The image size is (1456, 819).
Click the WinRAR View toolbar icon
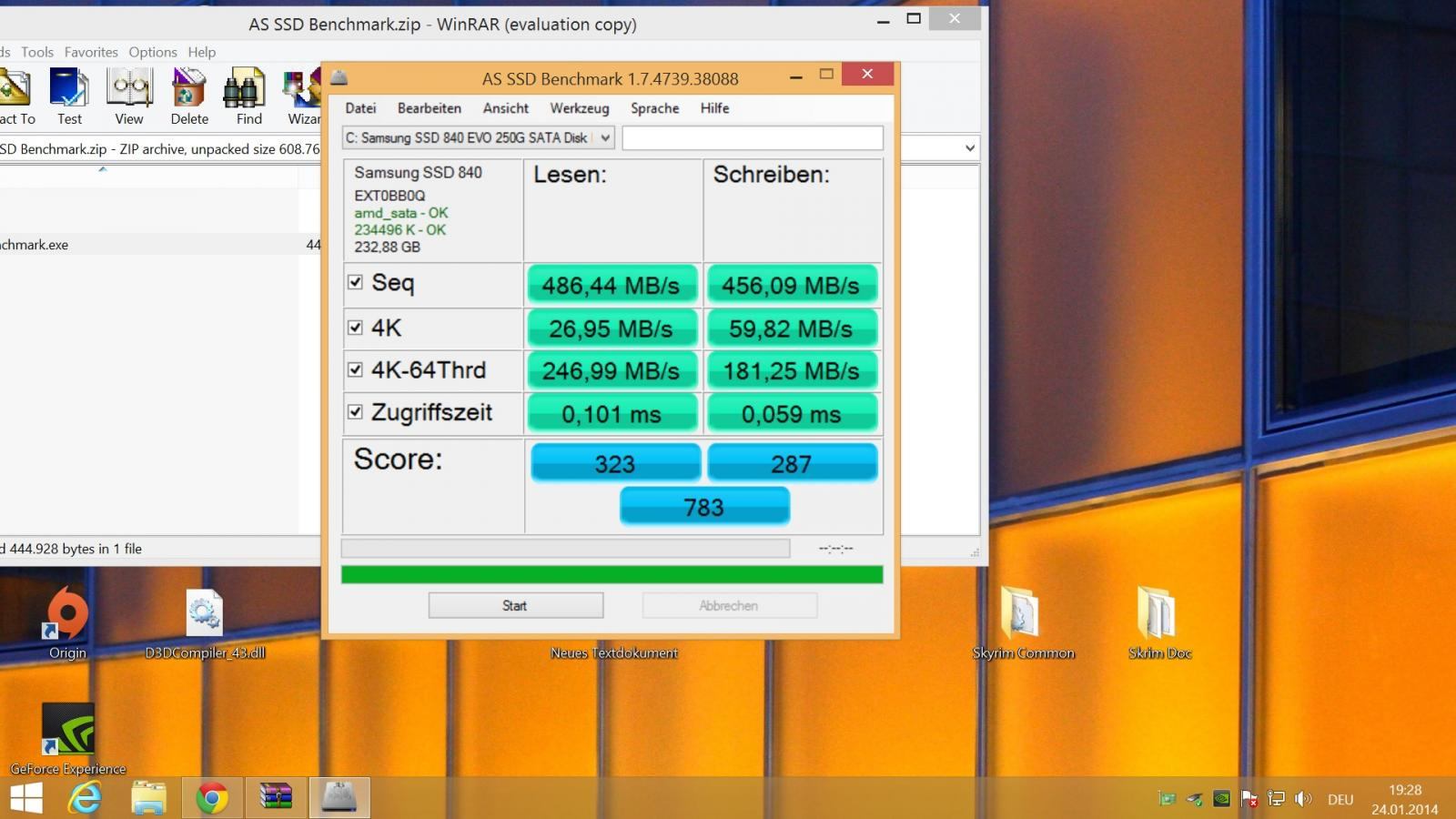pos(129,87)
